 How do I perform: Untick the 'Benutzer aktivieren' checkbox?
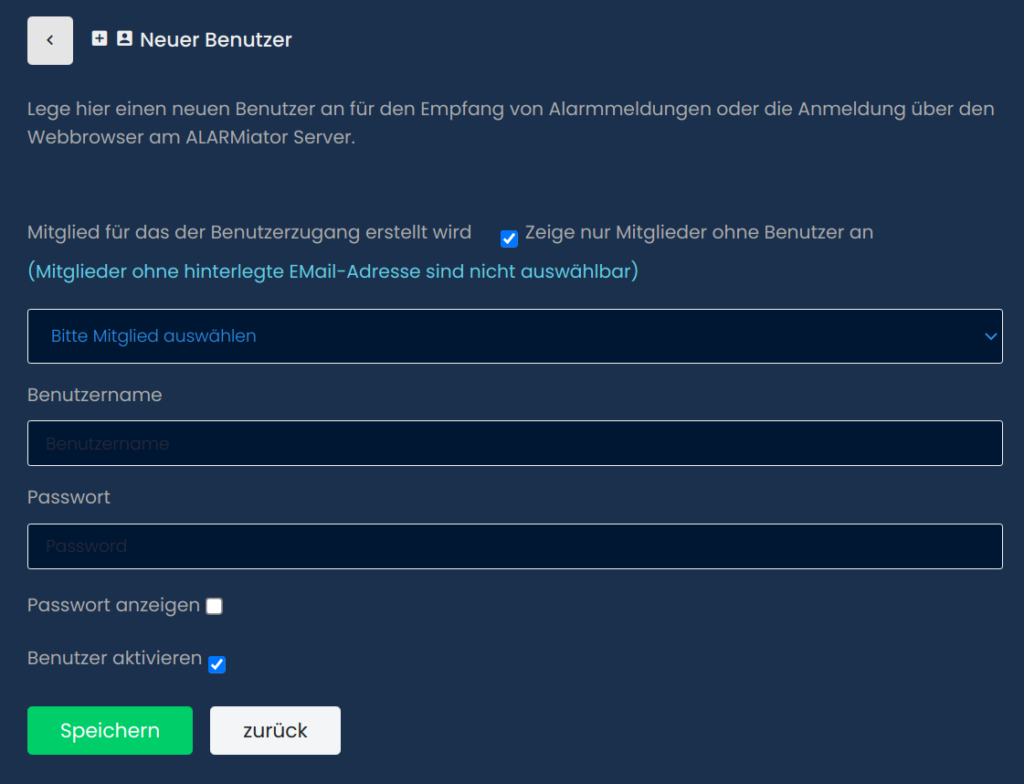[x=217, y=664]
